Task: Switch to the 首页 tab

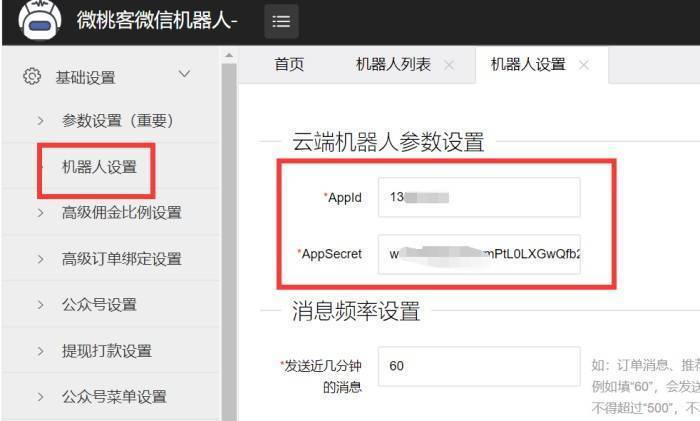Action: tap(289, 64)
